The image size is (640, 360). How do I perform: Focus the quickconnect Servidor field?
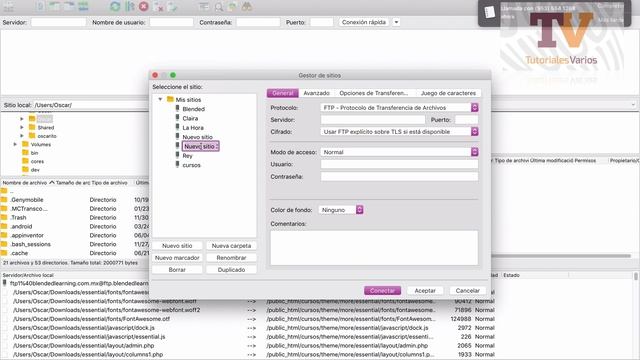pos(58,22)
